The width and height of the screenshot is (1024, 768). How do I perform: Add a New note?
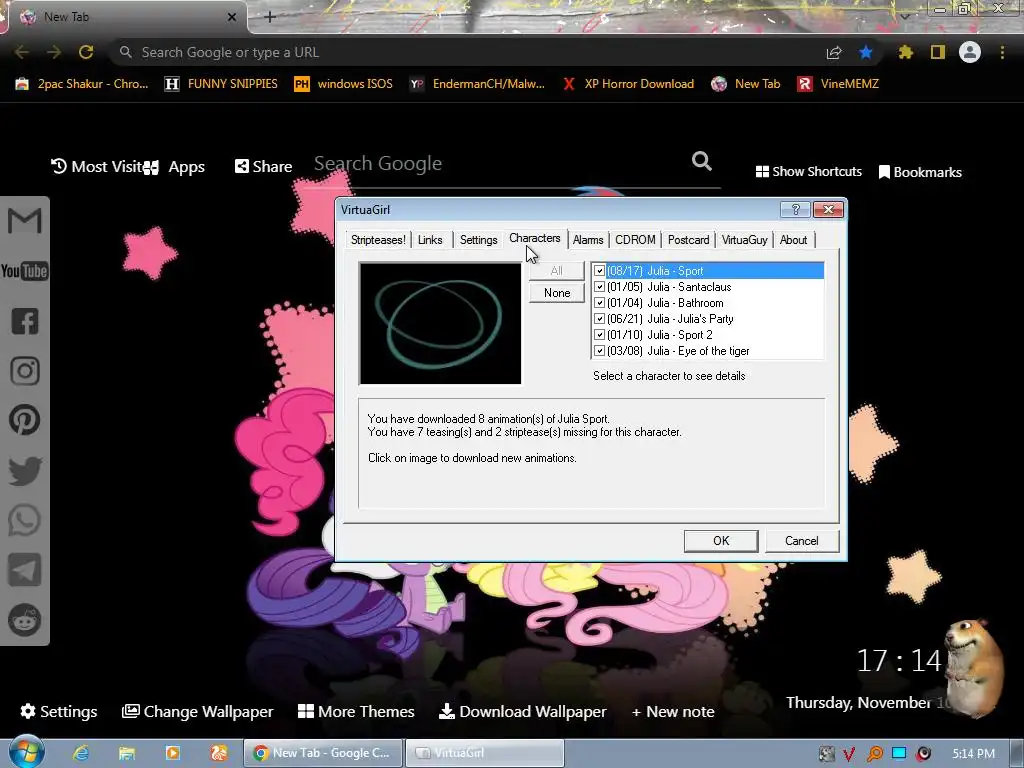coord(673,711)
